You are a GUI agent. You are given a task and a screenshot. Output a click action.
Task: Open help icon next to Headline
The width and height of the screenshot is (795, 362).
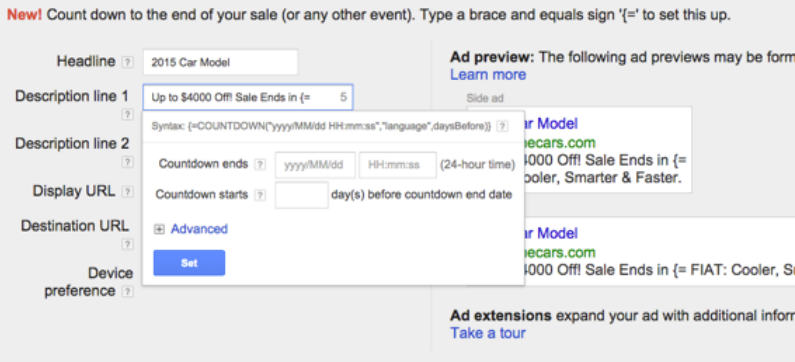coord(127,62)
